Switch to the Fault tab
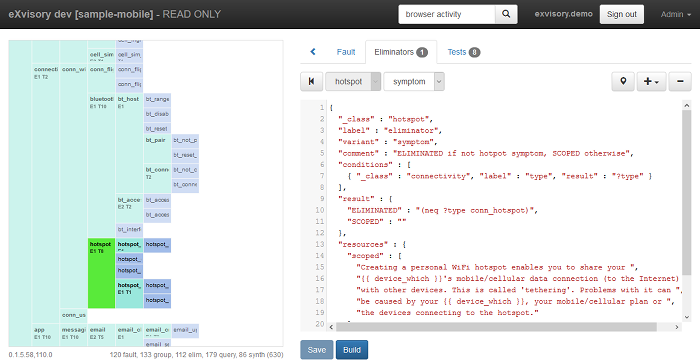The height and width of the screenshot is (364, 700). pos(346,52)
